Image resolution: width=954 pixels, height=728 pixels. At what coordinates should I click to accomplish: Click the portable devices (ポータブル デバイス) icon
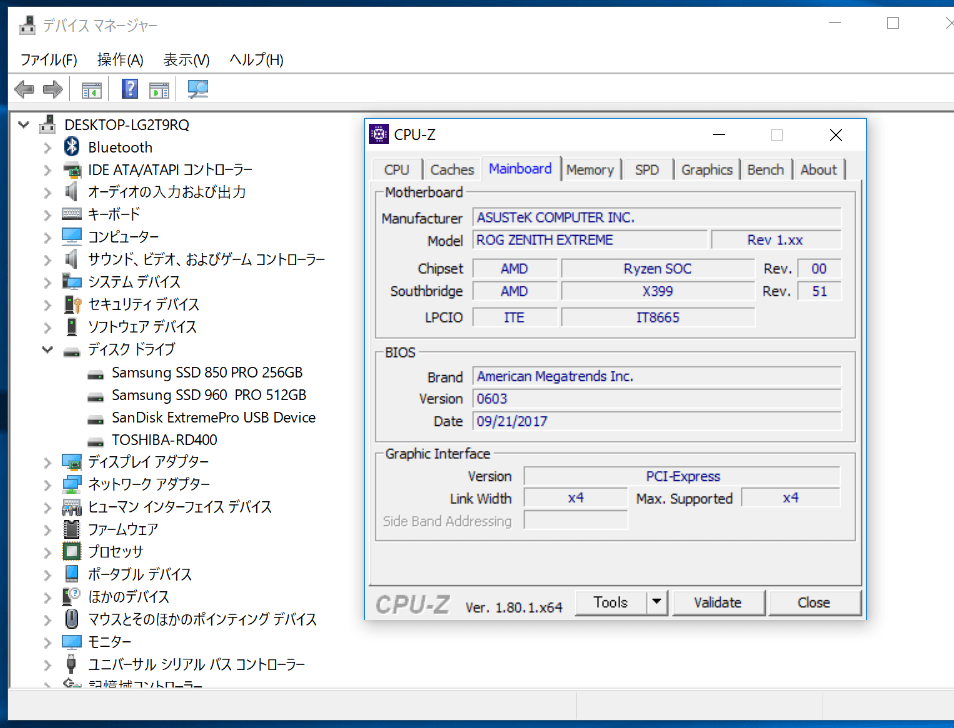pyautogui.click(x=72, y=574)
